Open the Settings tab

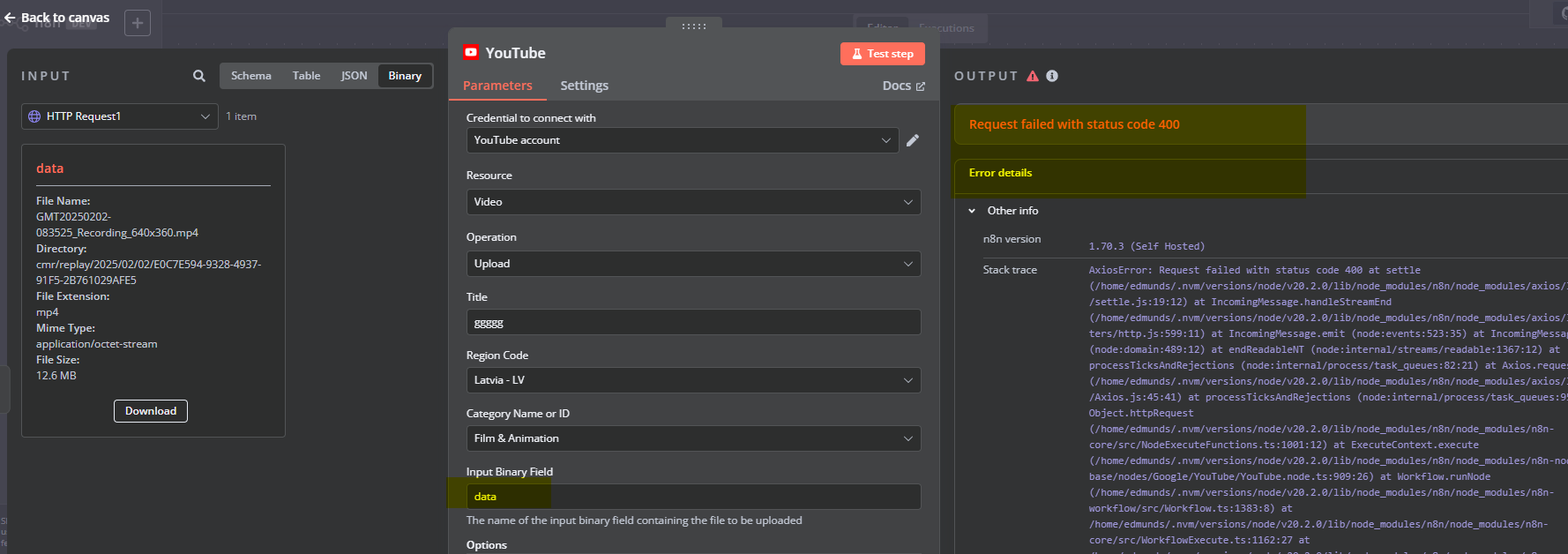(585, 86)
